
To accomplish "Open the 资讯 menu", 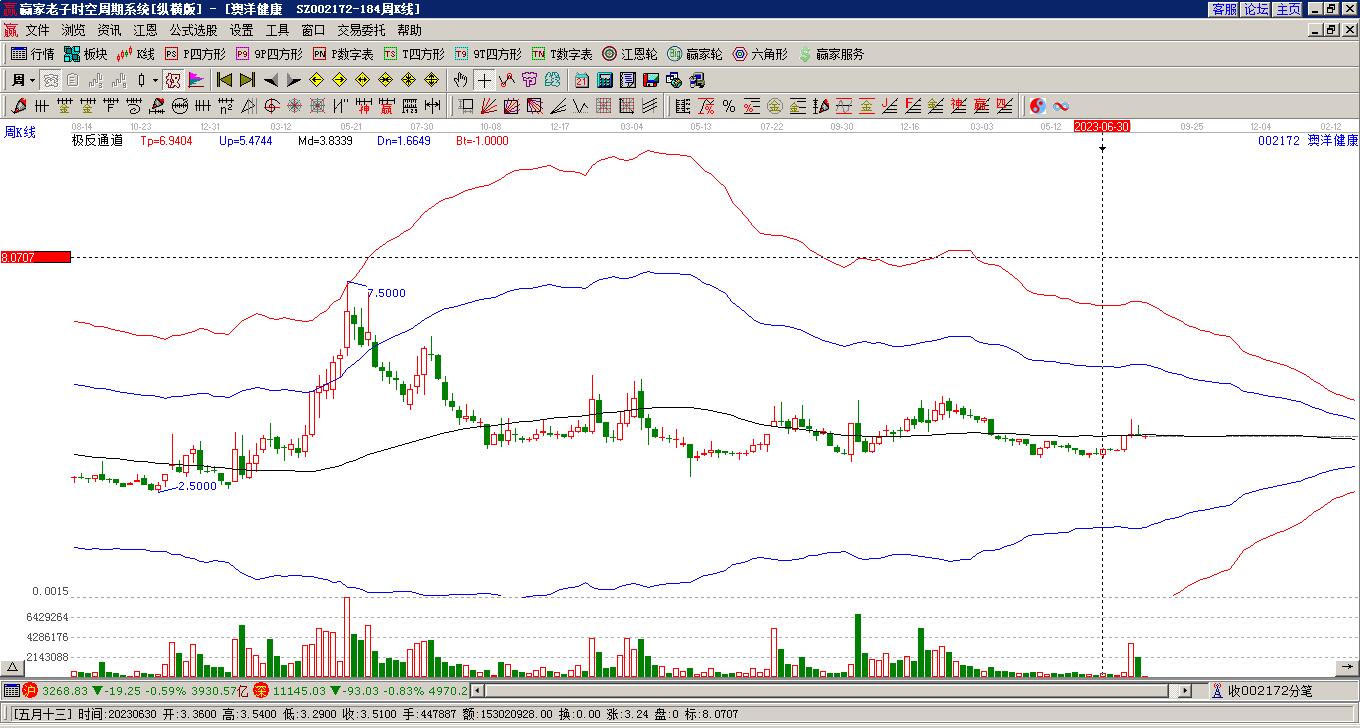I will [109, 30].
